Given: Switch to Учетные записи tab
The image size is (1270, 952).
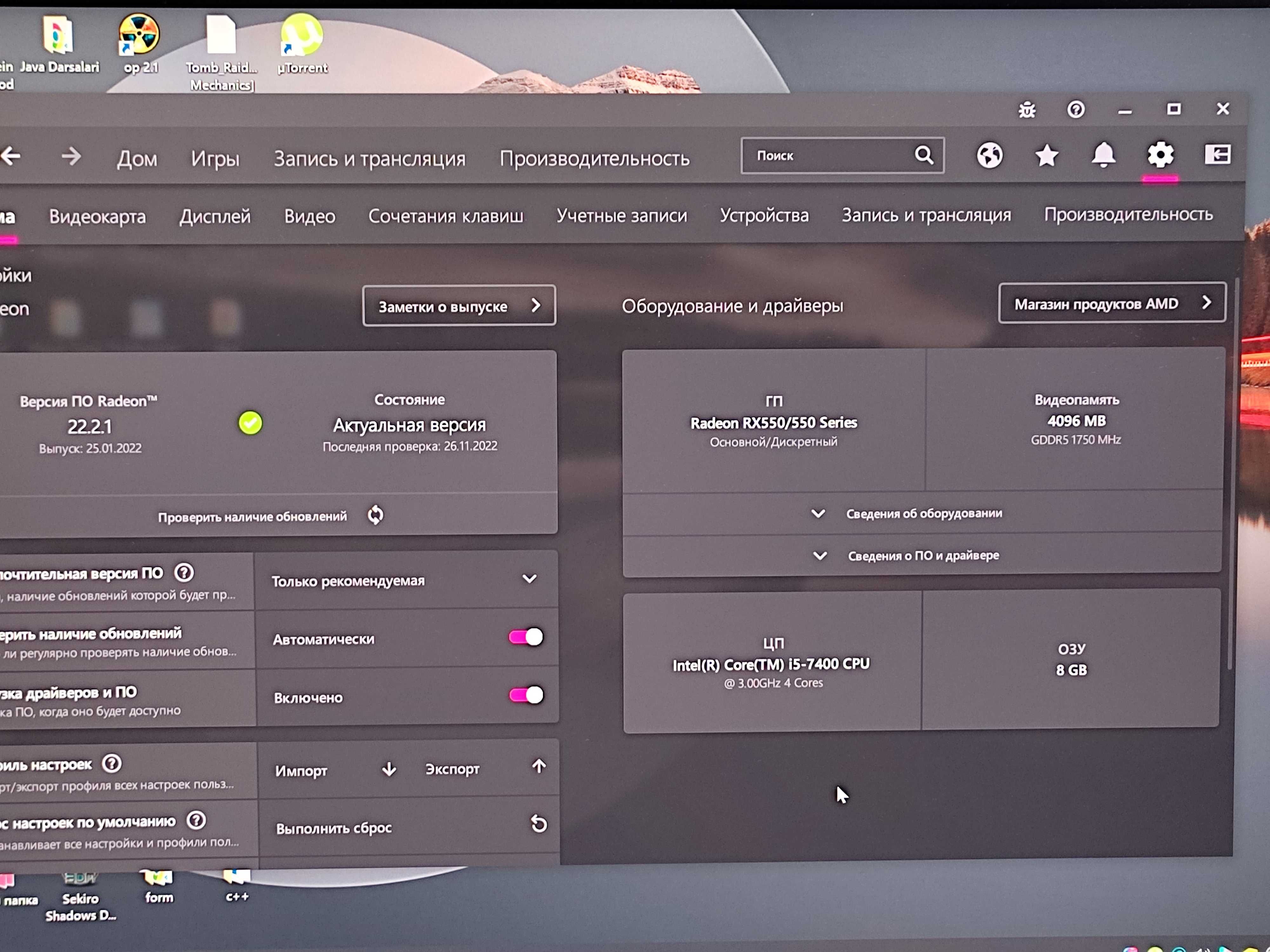Looking at the screenshot, I should tap(622, 215).
